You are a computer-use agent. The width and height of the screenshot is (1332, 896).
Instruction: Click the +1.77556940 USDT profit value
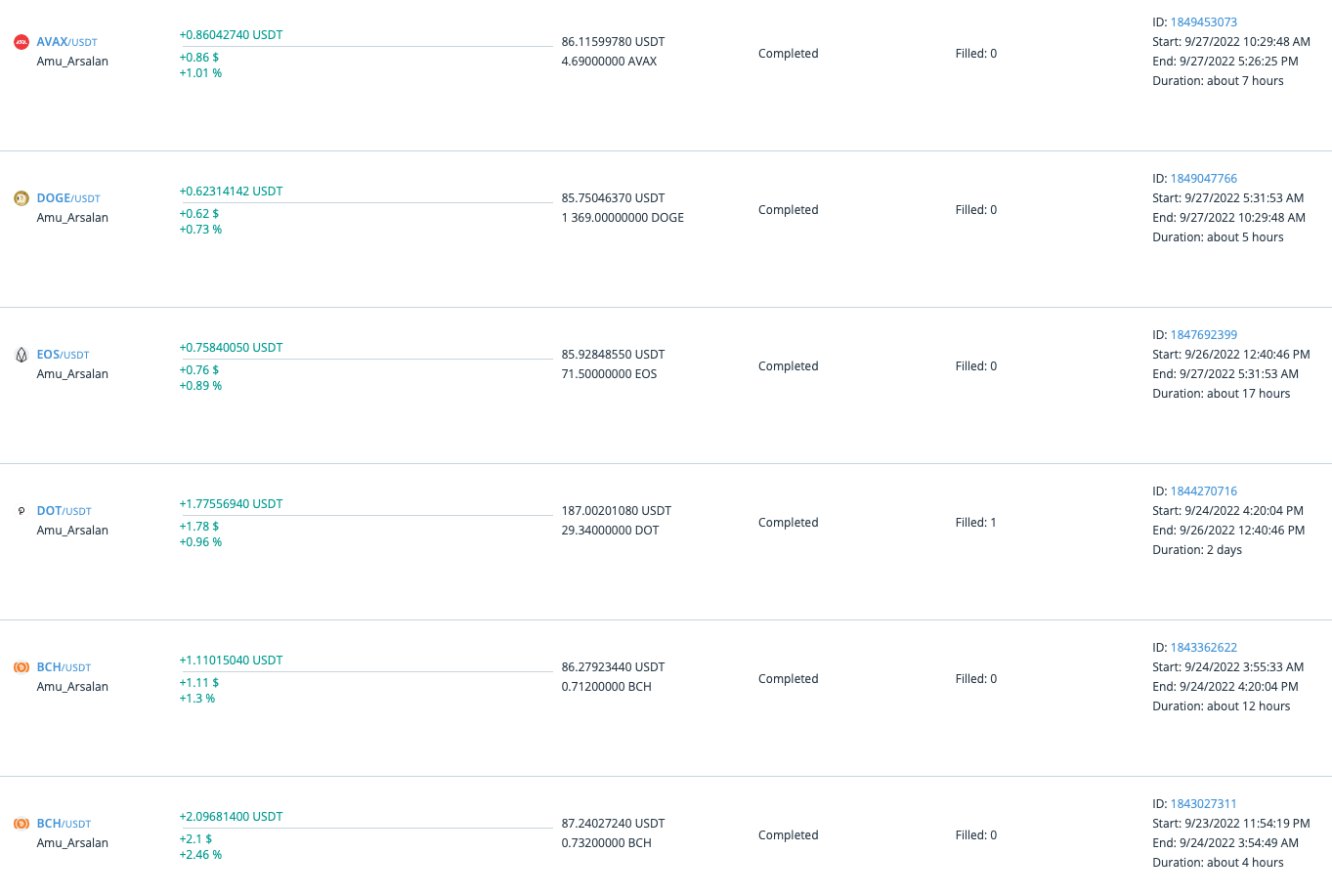231,504
